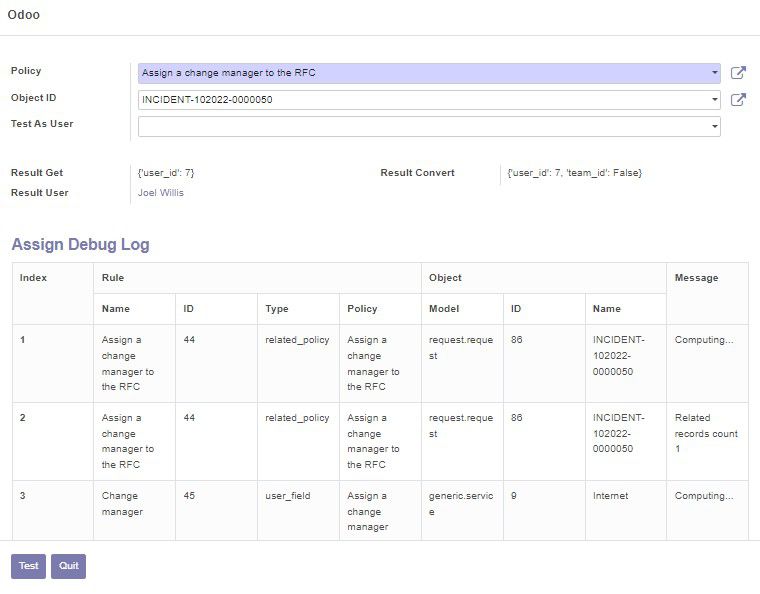
Task: Click the Quit button
Action: pos(68,566)
